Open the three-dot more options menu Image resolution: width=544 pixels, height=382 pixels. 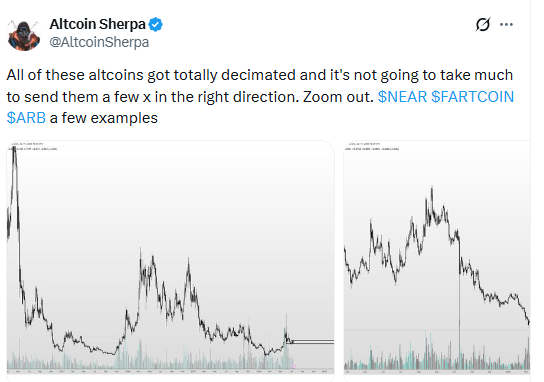click(x=506, y=24)
